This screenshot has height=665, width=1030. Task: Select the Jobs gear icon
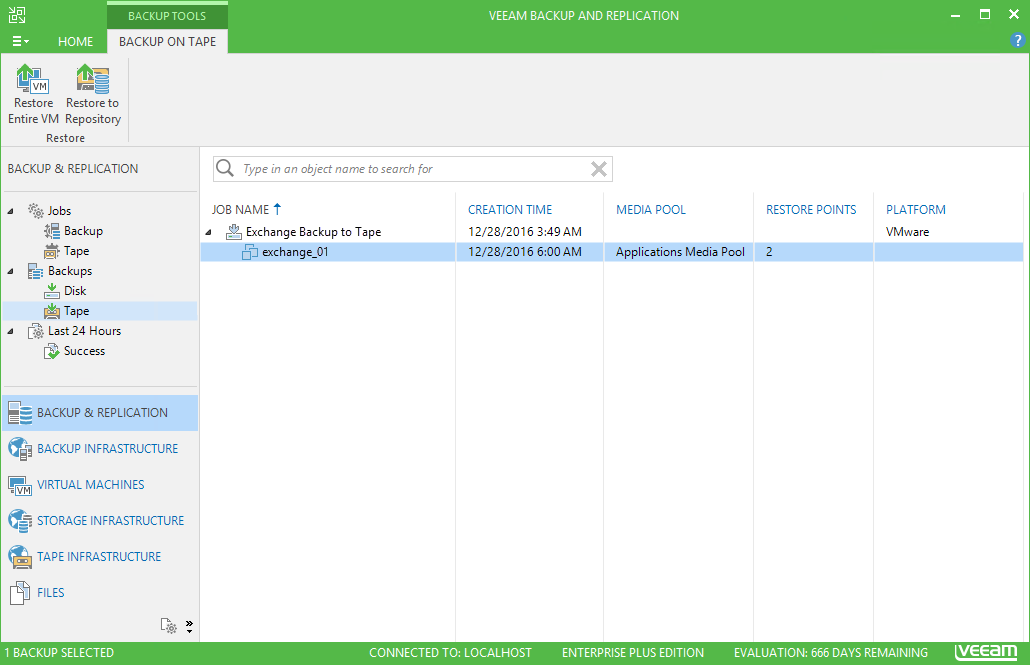tap(35, 210)
